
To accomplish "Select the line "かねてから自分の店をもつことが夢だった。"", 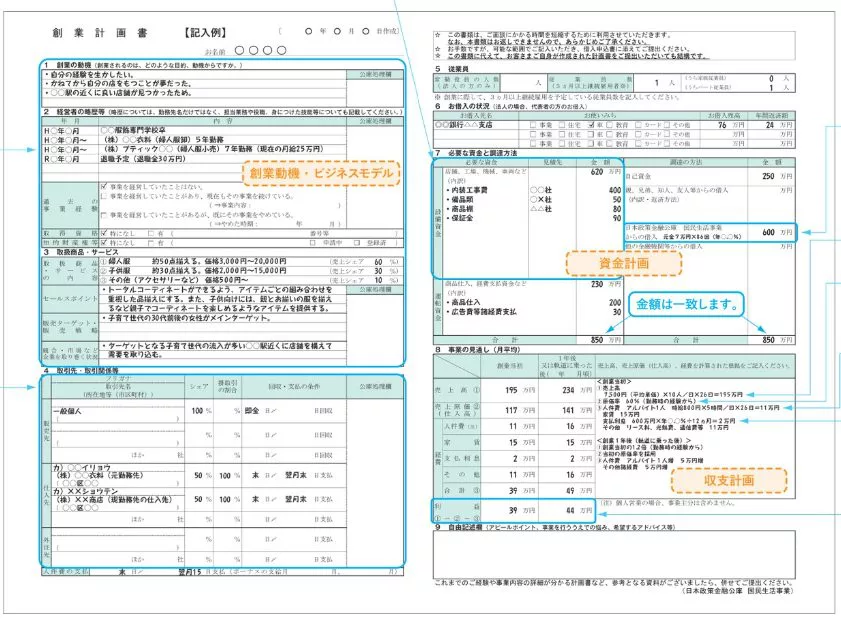I will pos(119,84).
